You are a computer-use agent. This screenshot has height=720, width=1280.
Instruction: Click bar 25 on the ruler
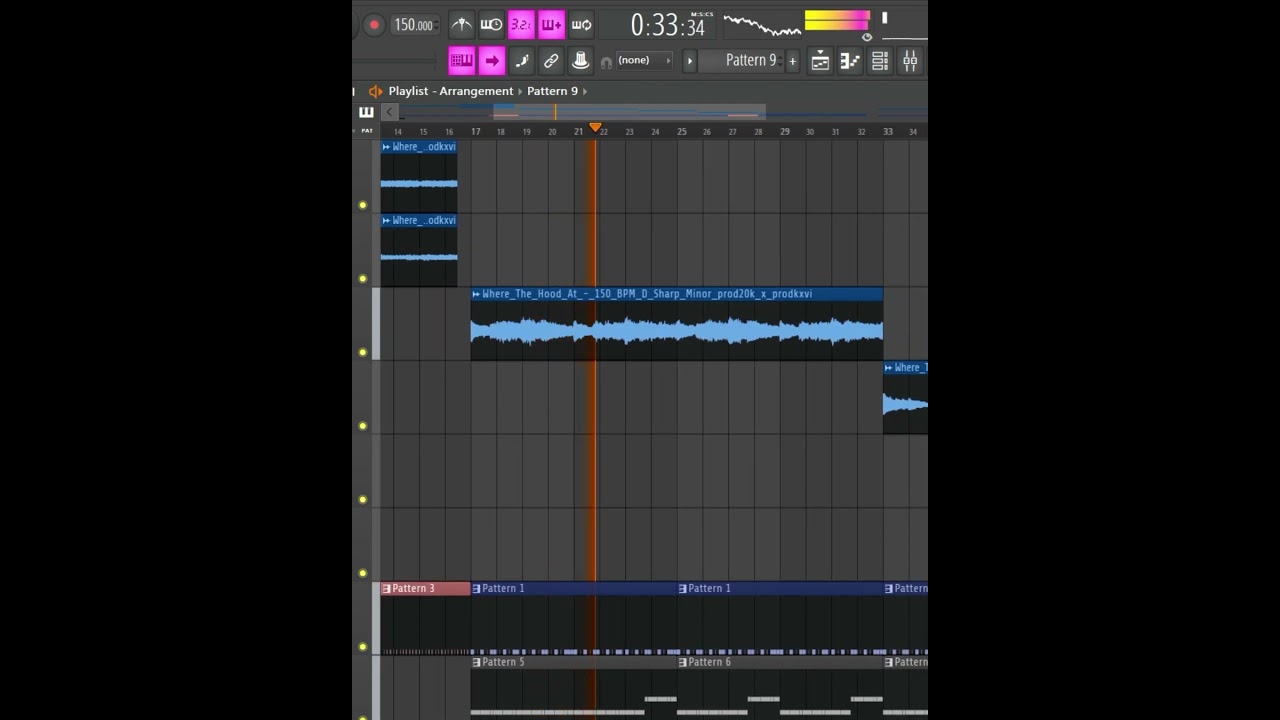click(x=682, y=131)
